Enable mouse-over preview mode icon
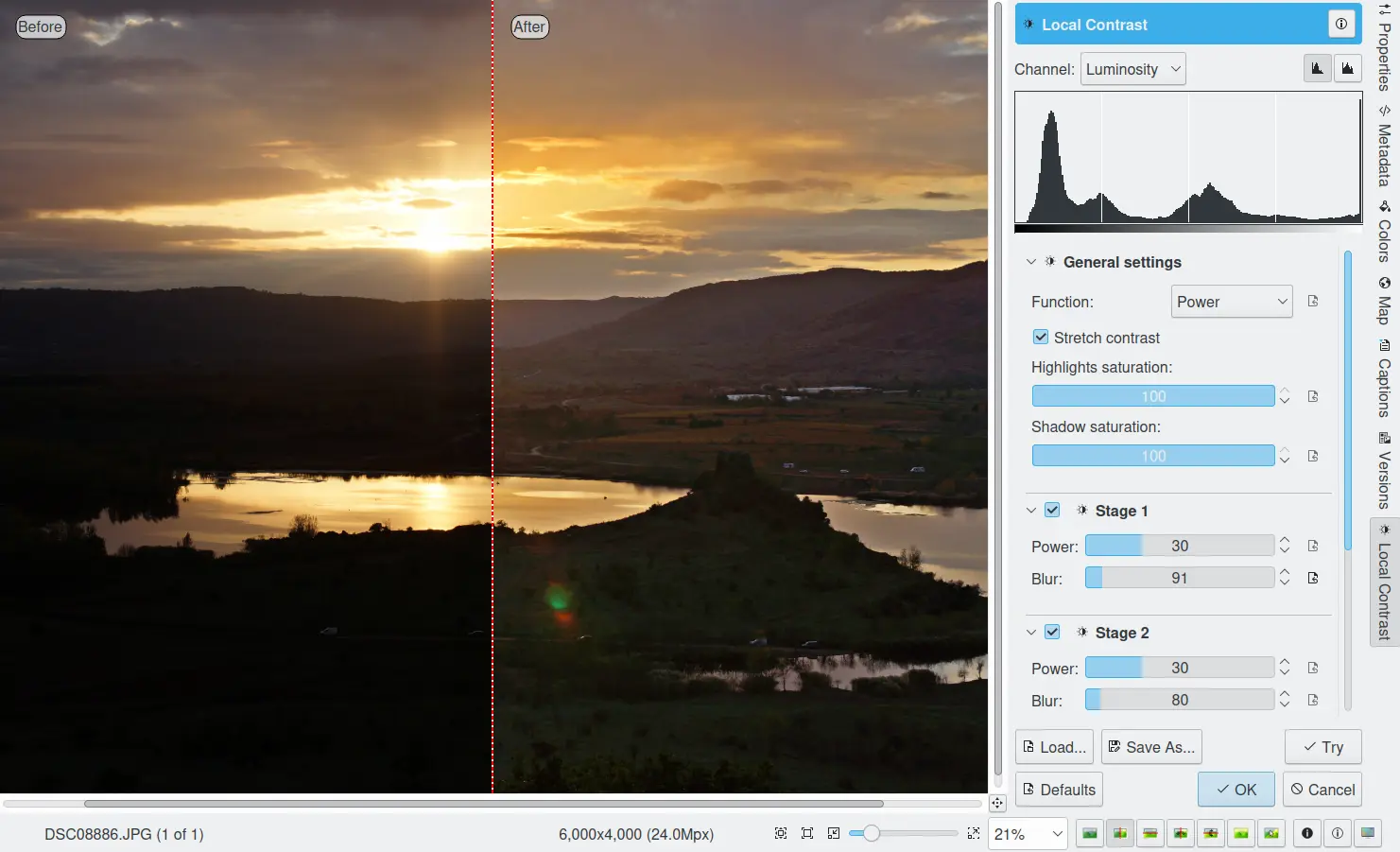Screen dimensions: 1400x852 click(1271, 833)
